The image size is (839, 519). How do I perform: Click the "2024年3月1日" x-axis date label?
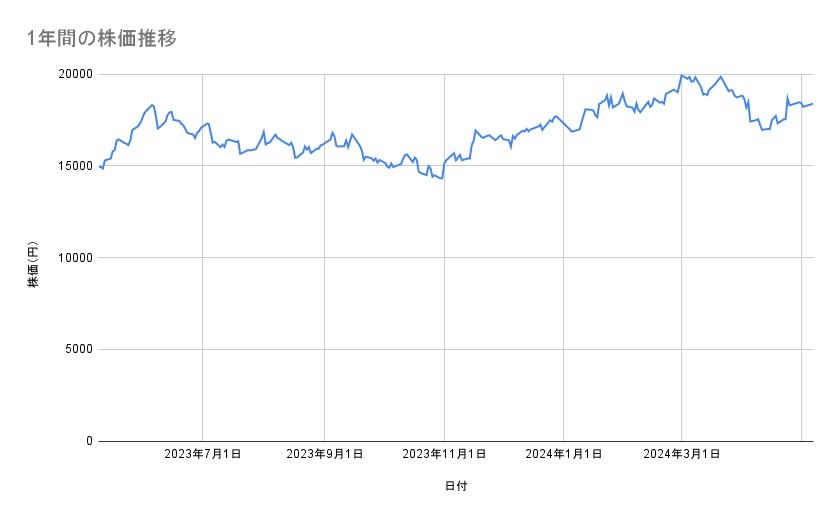pos(682,454)
